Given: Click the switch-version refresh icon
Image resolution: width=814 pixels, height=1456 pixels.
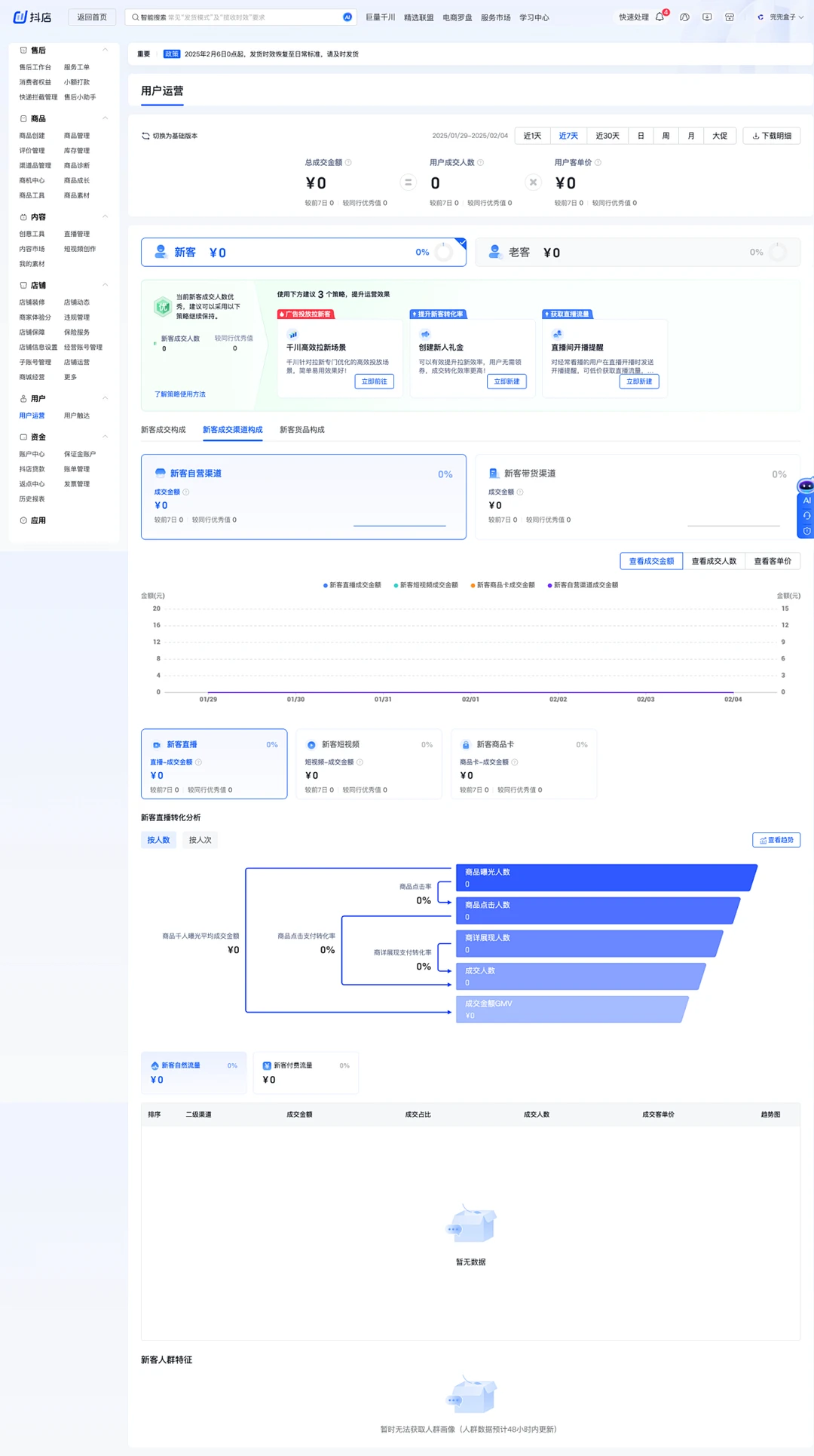Looking at the screenshot, I should tap(145, 136).
